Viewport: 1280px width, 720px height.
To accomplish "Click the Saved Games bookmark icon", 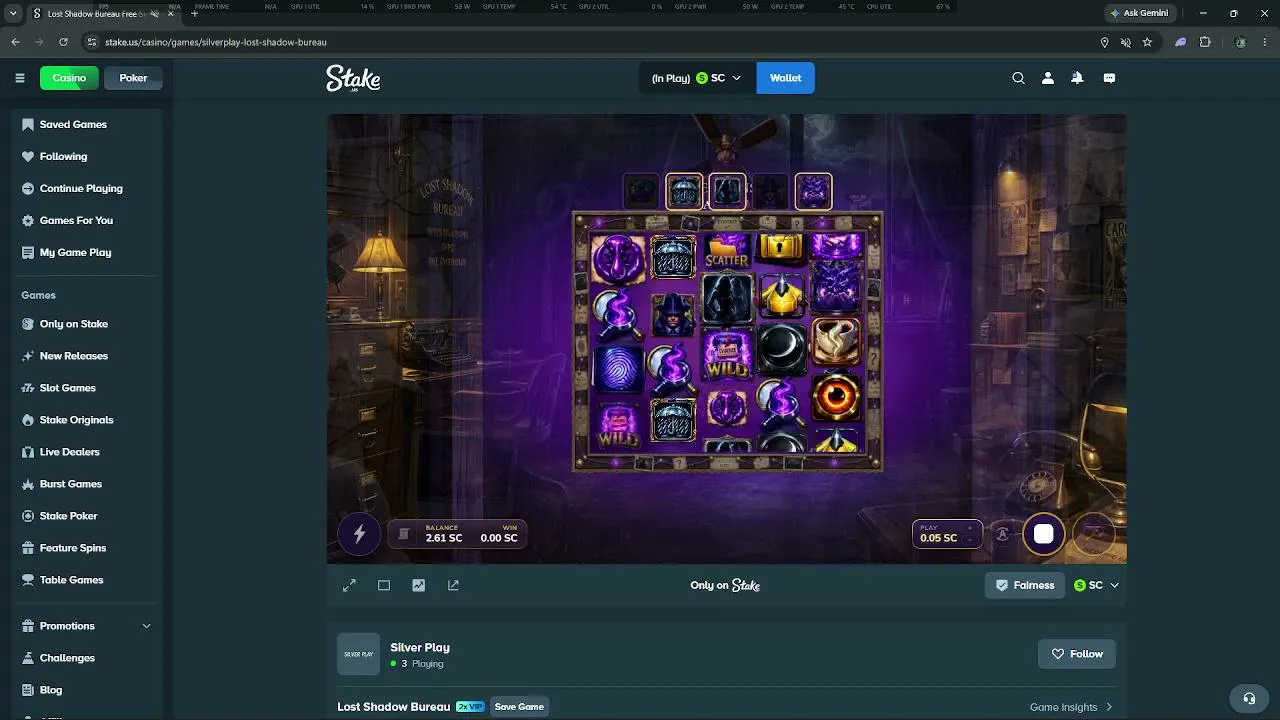I will [x=28, y=124].
